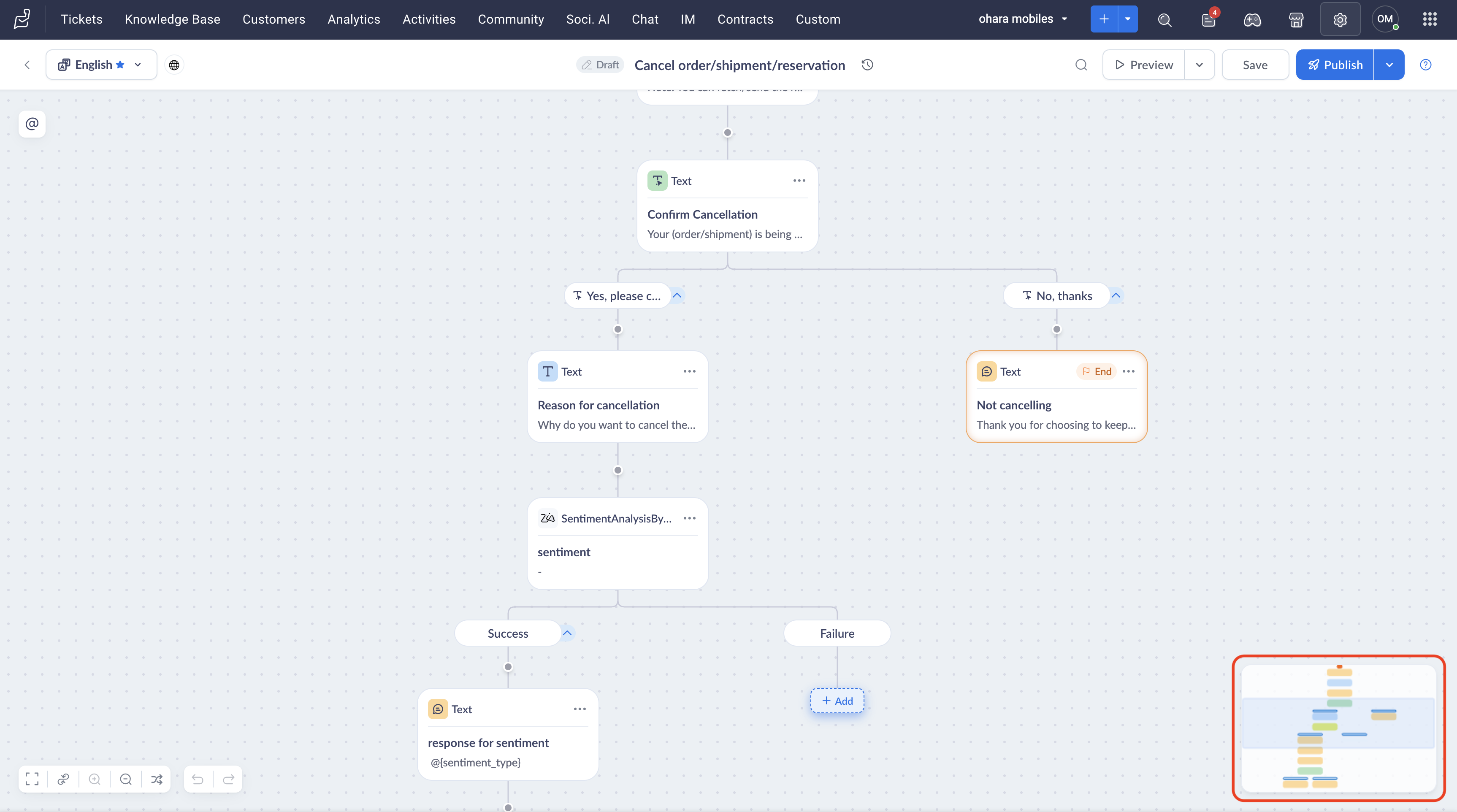Open the globe language settings icon
Viewport: 1457px width, 812px height.
pyautogui.click(x=174, y=65)
